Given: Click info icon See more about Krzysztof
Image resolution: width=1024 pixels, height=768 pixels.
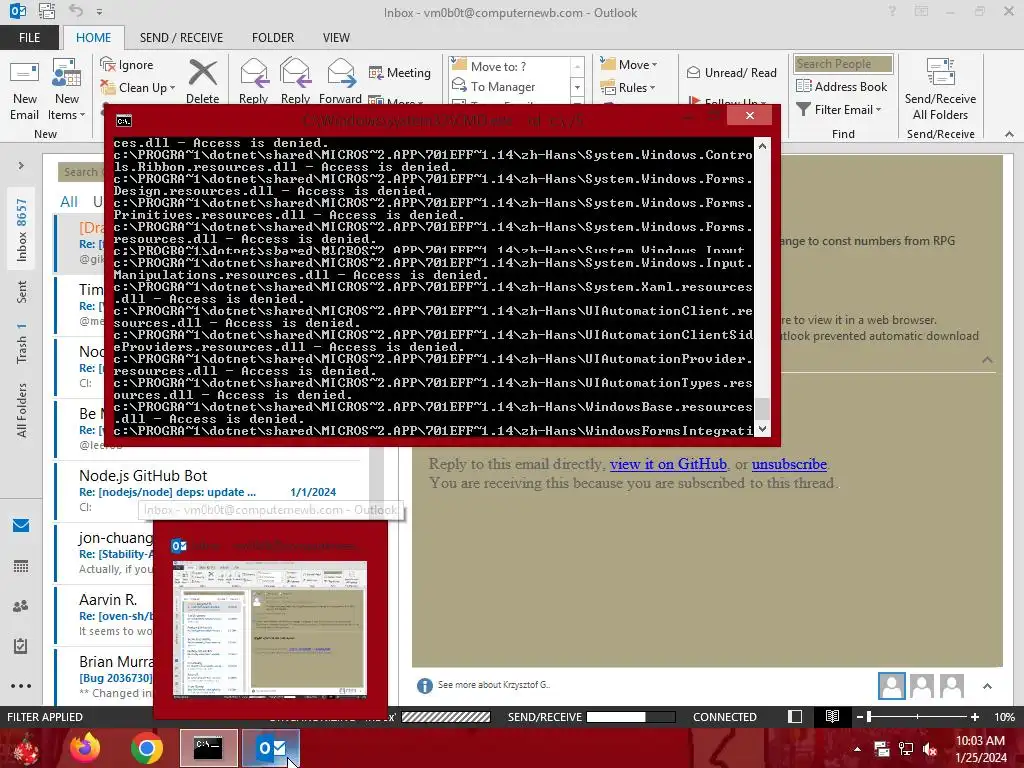Looking at the screenshot, I should [x=424, y=685].
